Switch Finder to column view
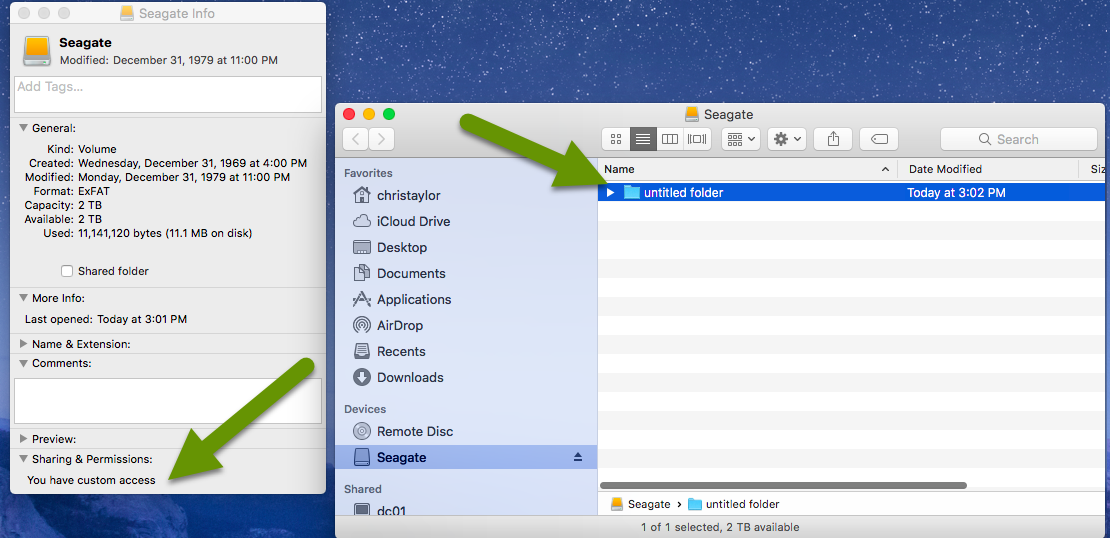The image size is (1110, 538). point(670,139)
